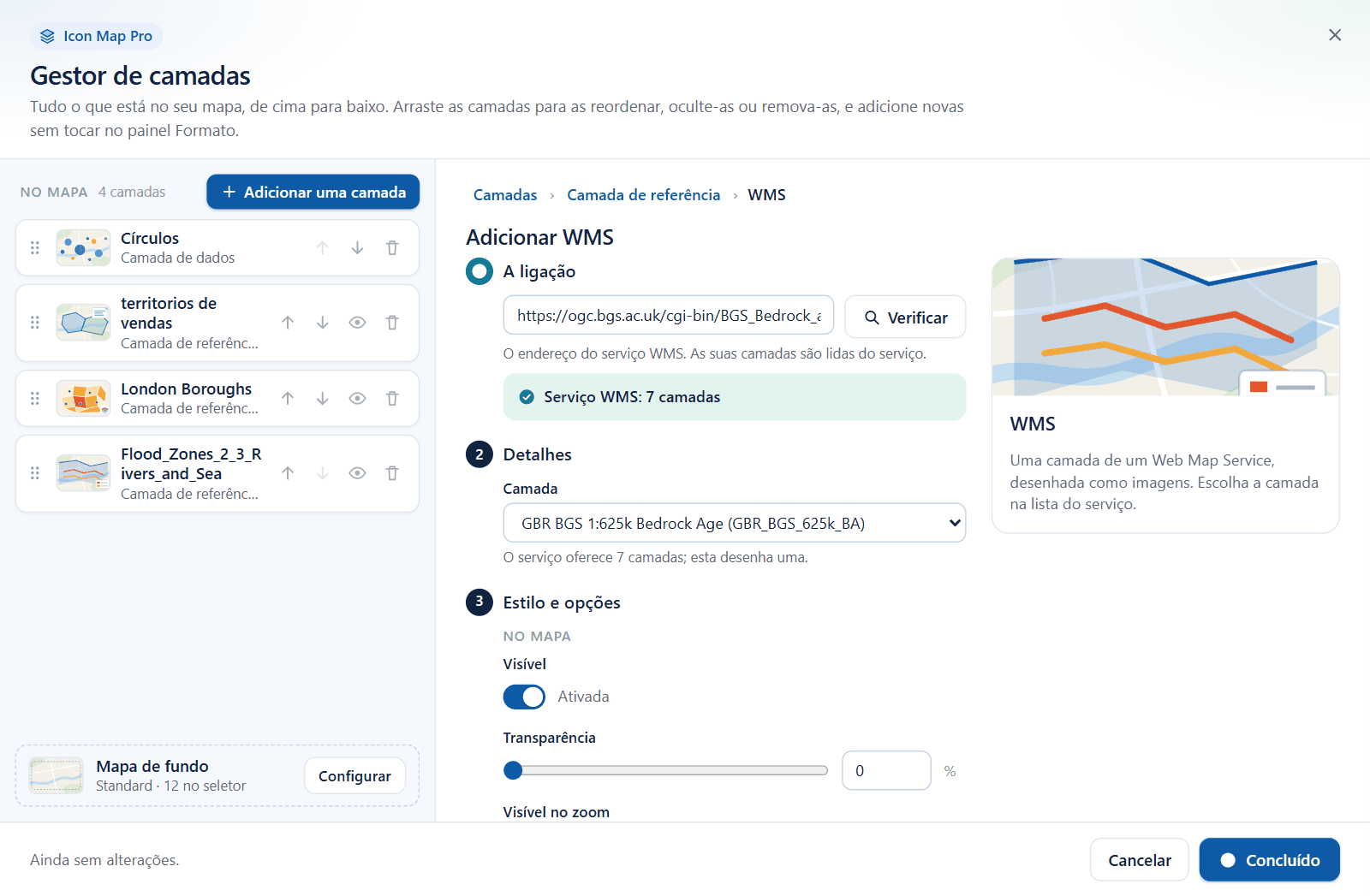Go to Camada de referência breadcrumb
Image resolution: width=1370 pixels, height=896 pixels.
click(x=644, y=195)
